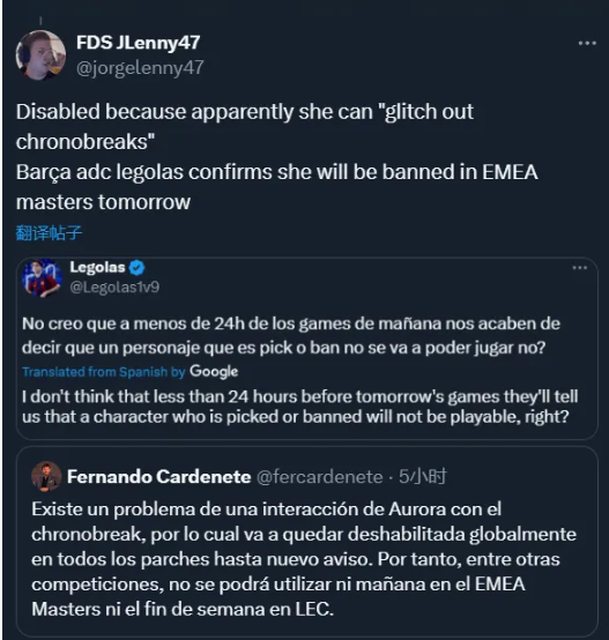The width and height of the screenshot is (609, 640).
Task: Open the Legolas display name profile
Action: click(x=98, y=267)
